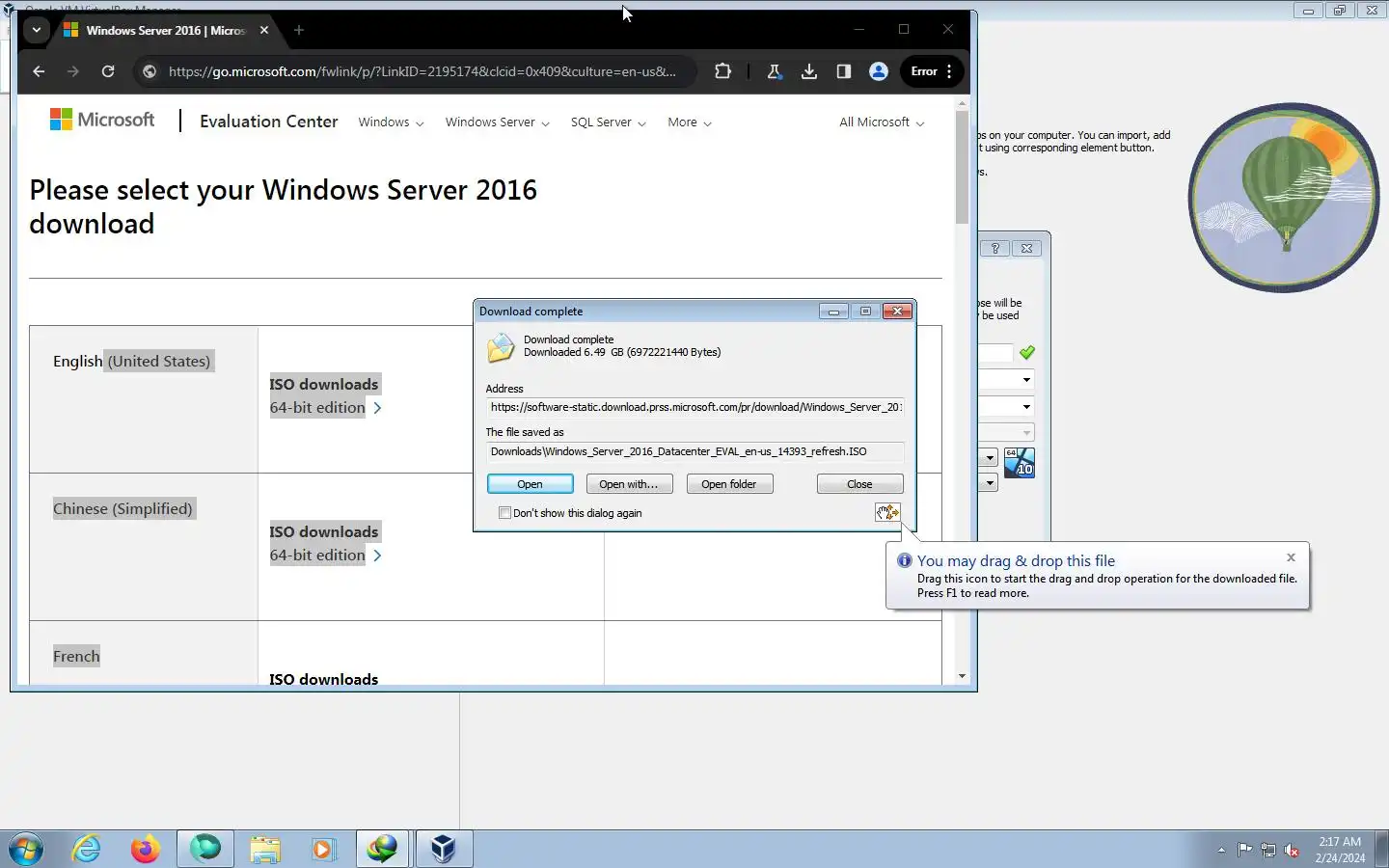This screenshot has width=1389, height=868.
Task: Dismiss the drag & drop tooltip balloon
Action: click(1291, 557)
